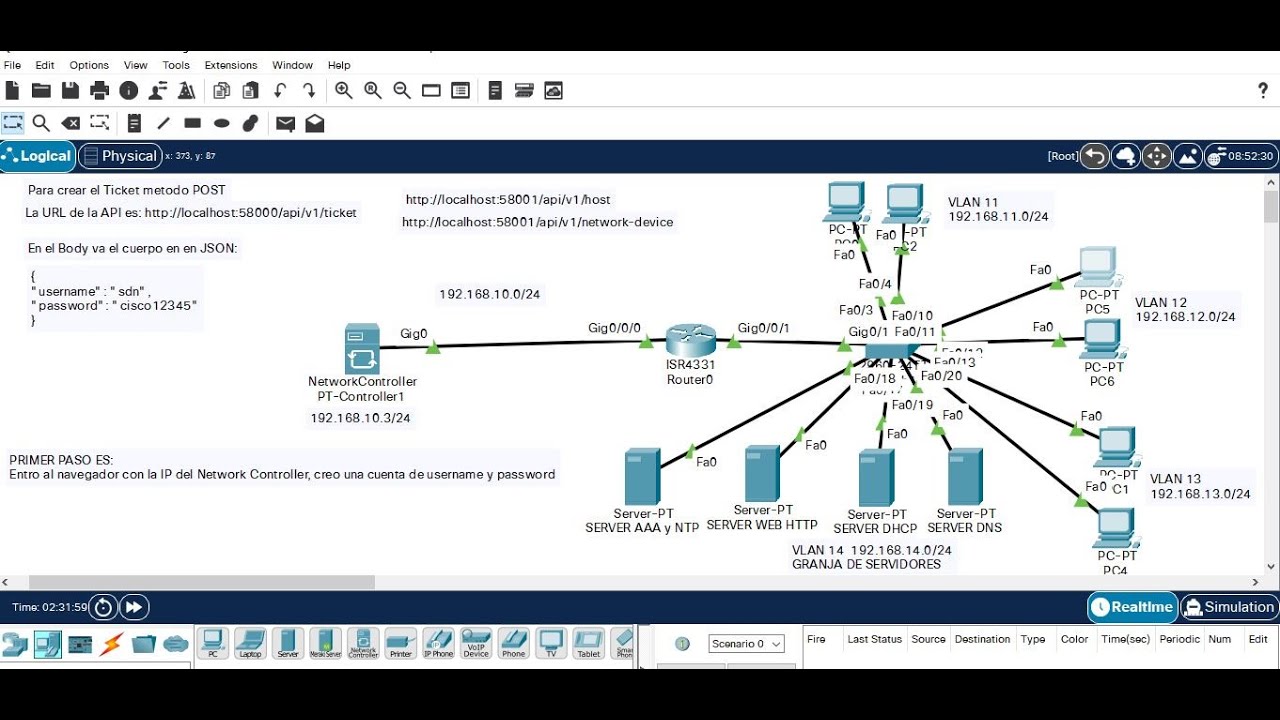Reset zoom with R magnifier
The height and width of the screenshot is (720, 1280).
(373, 91)
